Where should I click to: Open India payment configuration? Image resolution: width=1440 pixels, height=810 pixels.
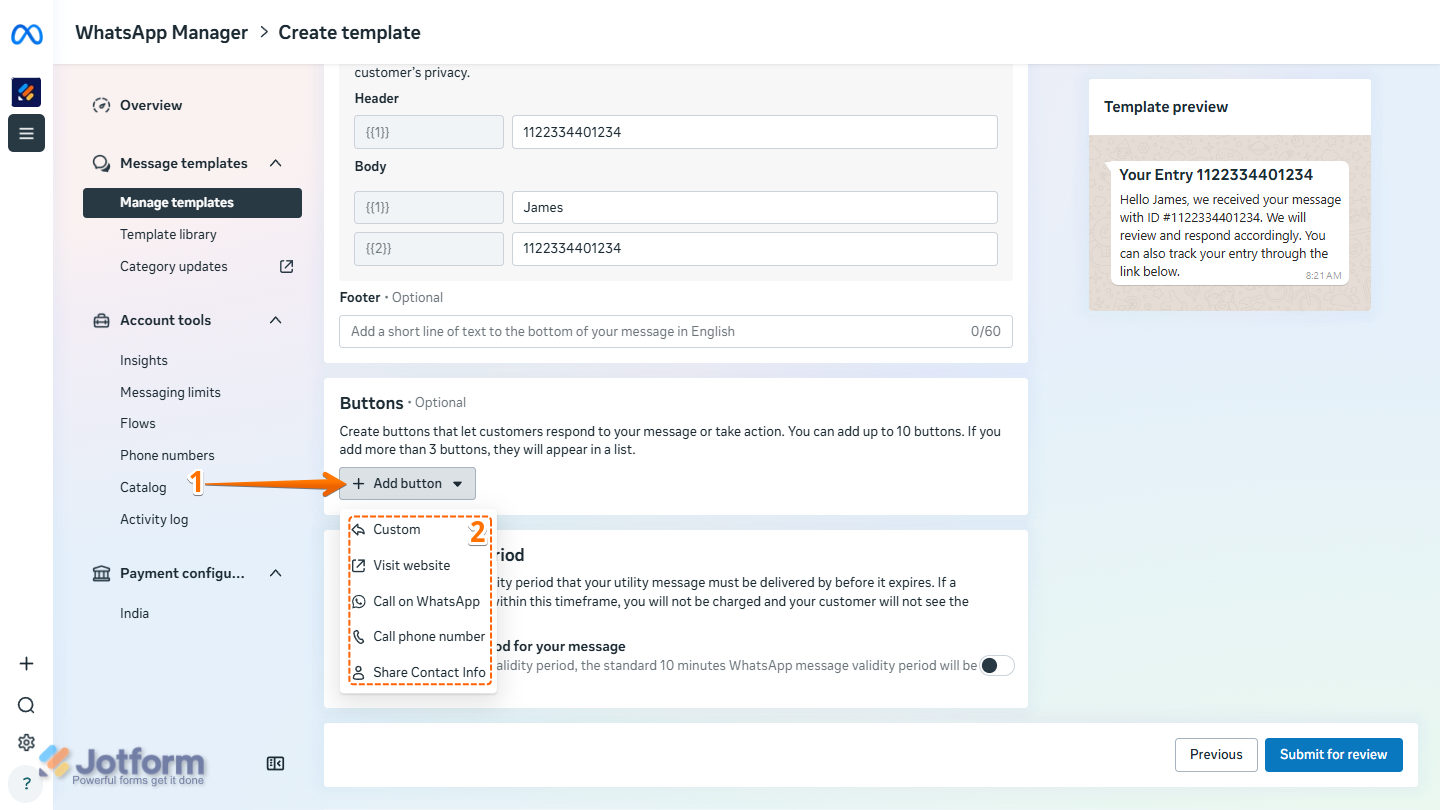[x=134, y=613]
